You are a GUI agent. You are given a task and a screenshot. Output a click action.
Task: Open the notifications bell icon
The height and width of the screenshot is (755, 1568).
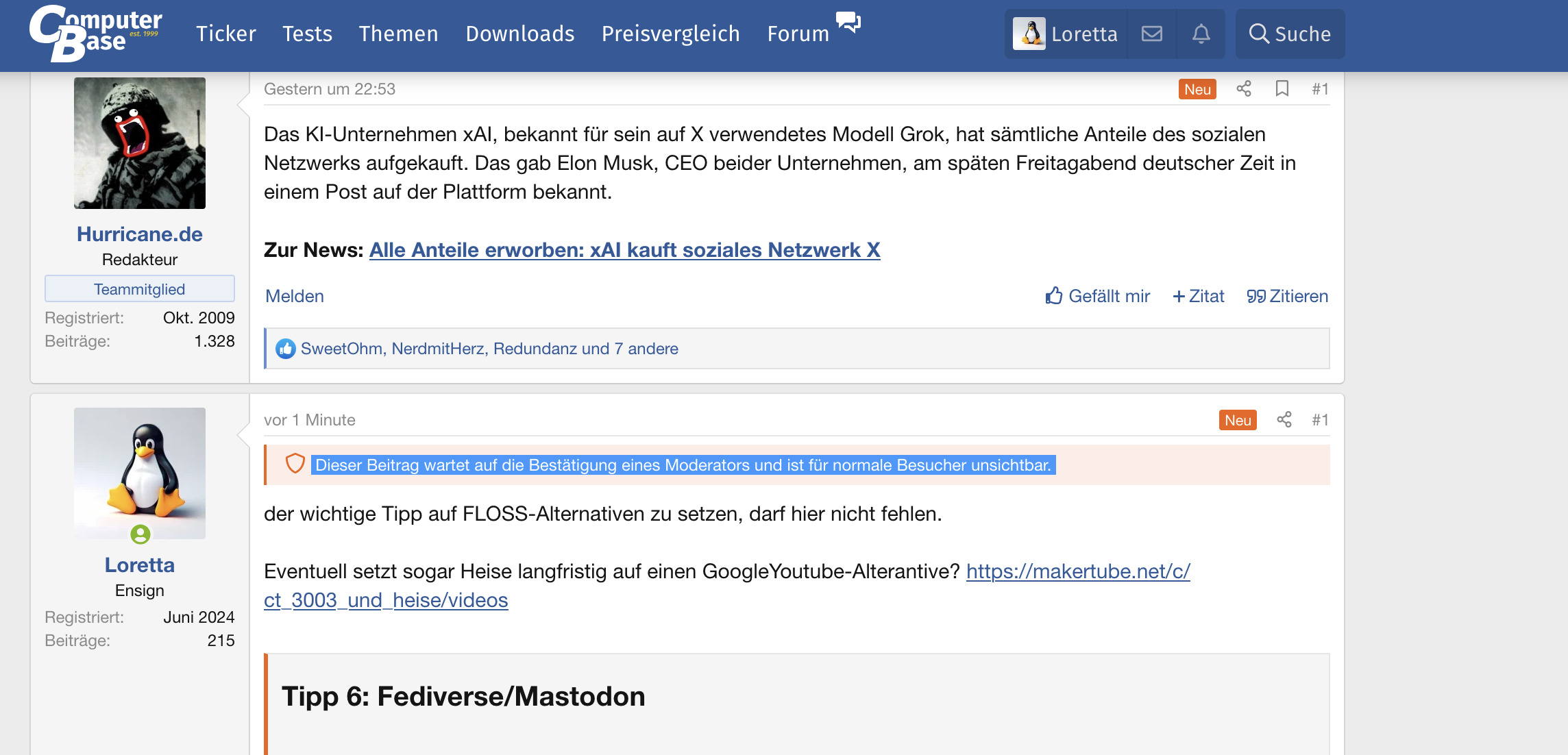click(1201, 34)
